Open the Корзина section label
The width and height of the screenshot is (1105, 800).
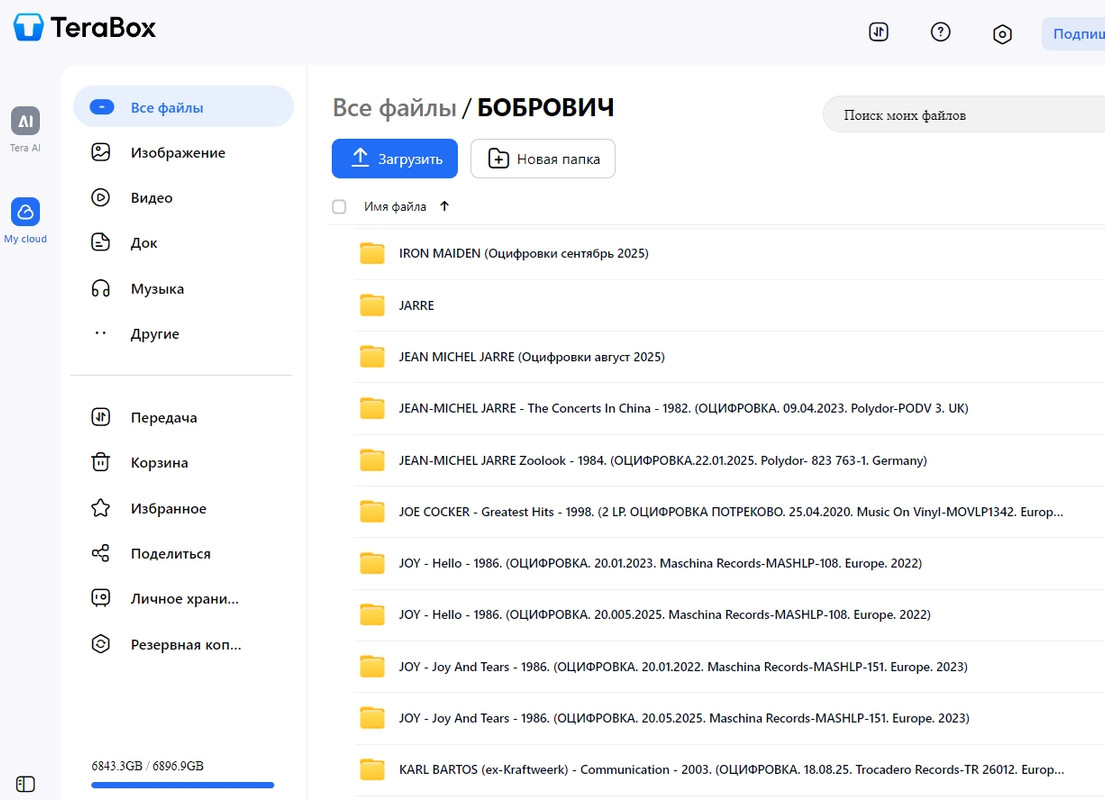pyautogui.click(x=159, y=462)
